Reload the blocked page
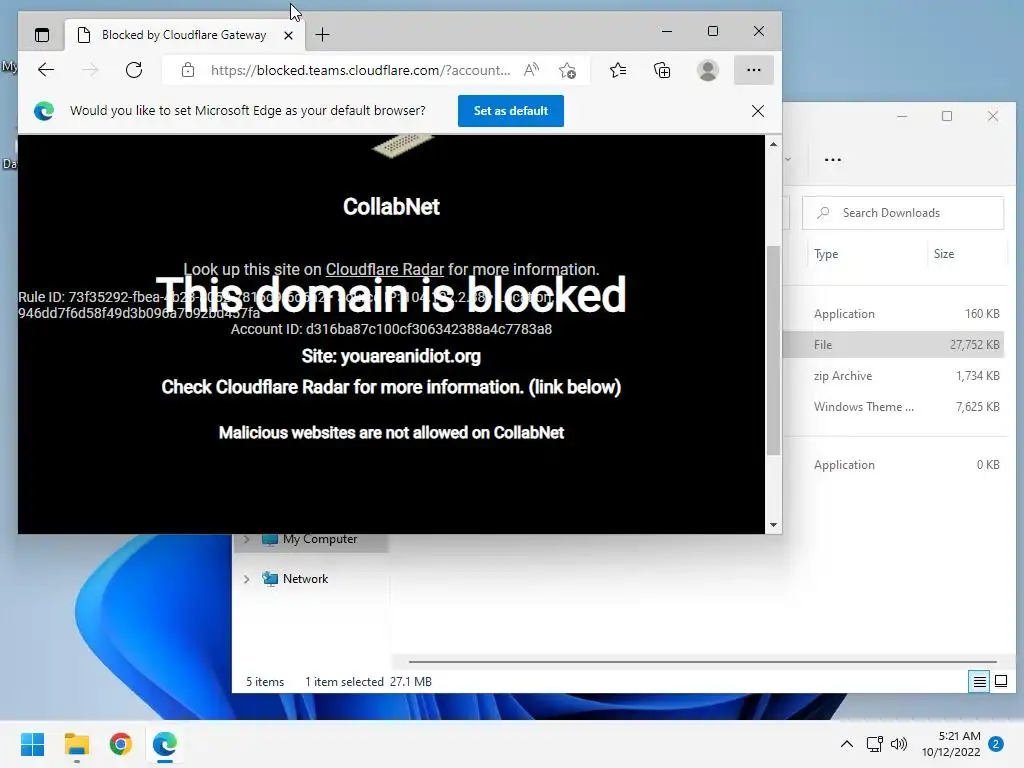 click(x=134, y=70)
